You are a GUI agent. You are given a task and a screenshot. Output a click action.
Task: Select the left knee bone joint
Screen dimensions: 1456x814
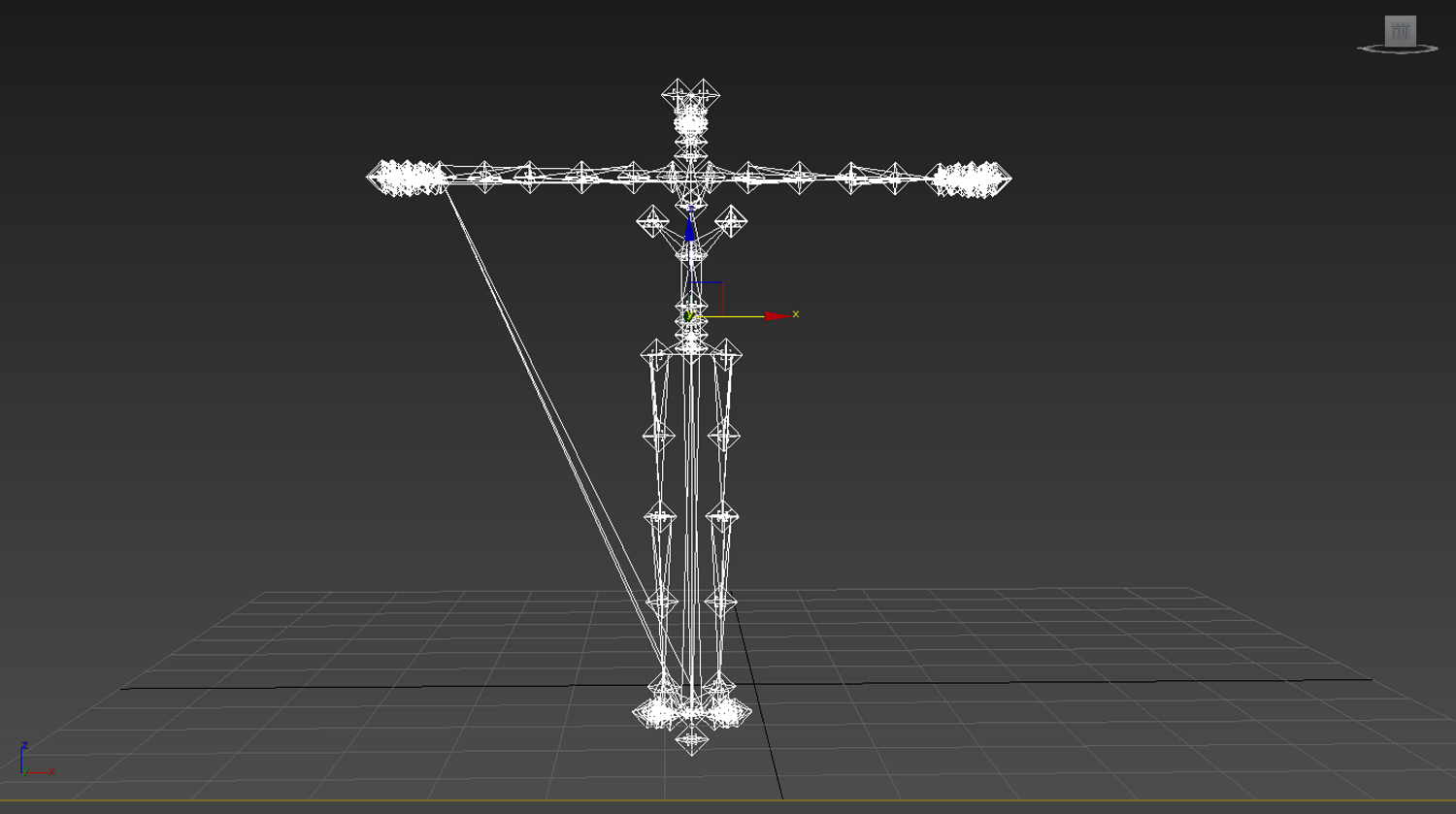661,515
